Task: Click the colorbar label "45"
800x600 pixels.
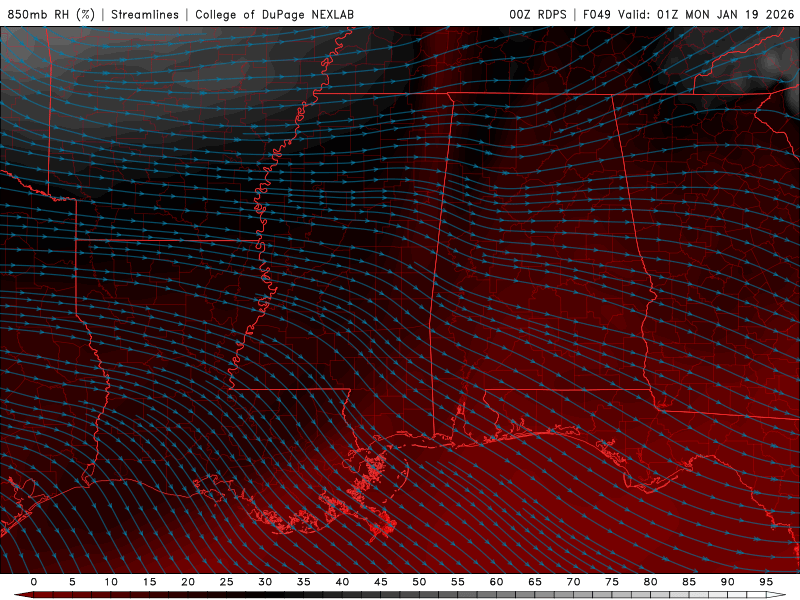Action: tap(381, 582)
